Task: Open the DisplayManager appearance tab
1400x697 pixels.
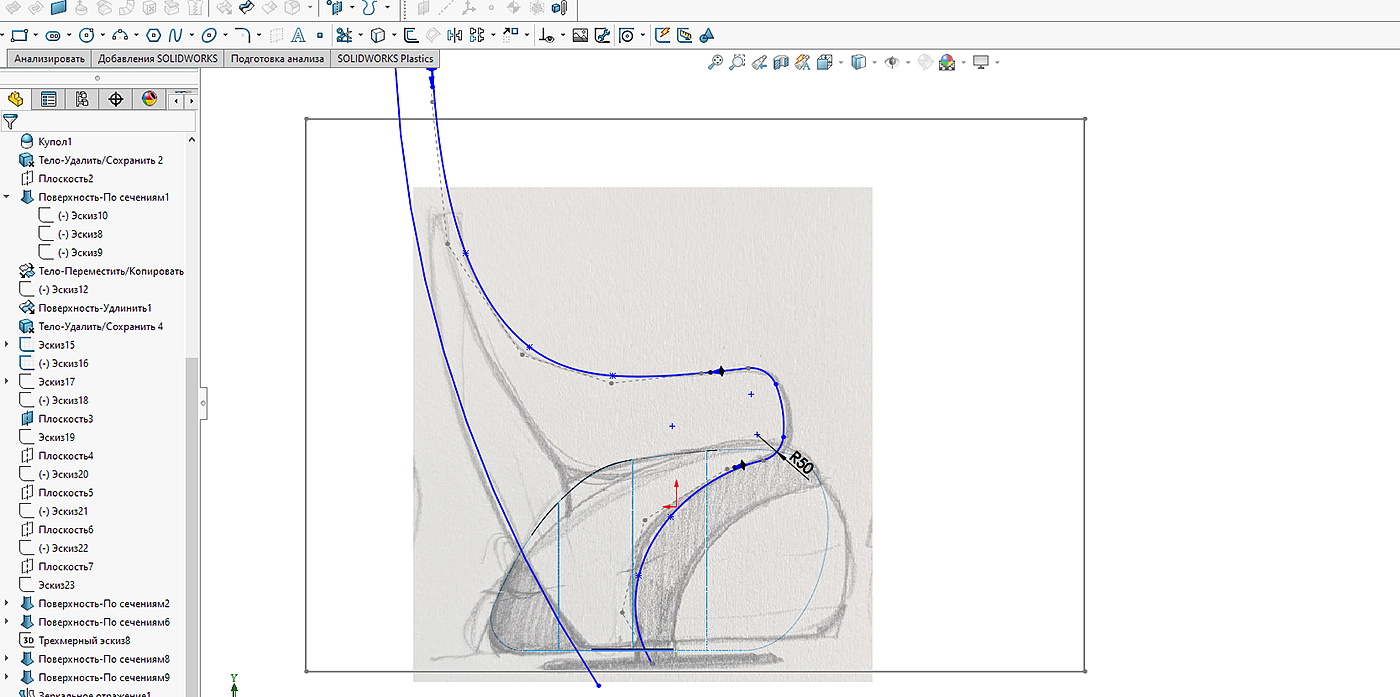Action: 149,99
